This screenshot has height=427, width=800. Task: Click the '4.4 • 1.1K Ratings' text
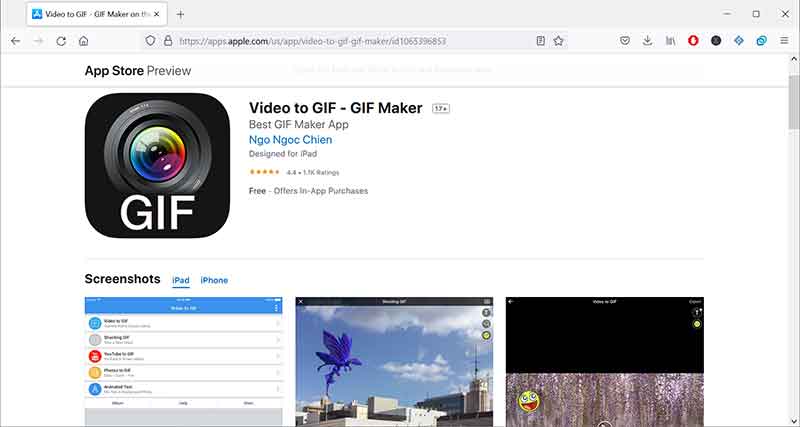[x=313, y=172]
